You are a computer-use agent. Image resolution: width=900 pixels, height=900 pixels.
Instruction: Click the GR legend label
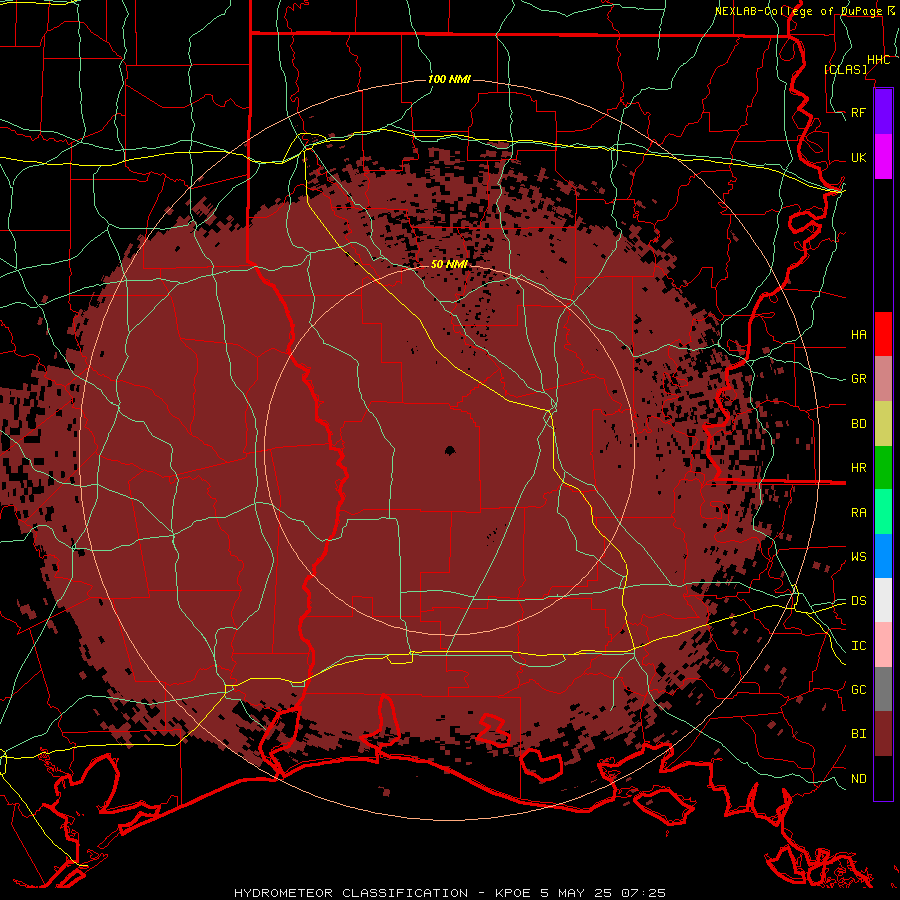(859, 379)
